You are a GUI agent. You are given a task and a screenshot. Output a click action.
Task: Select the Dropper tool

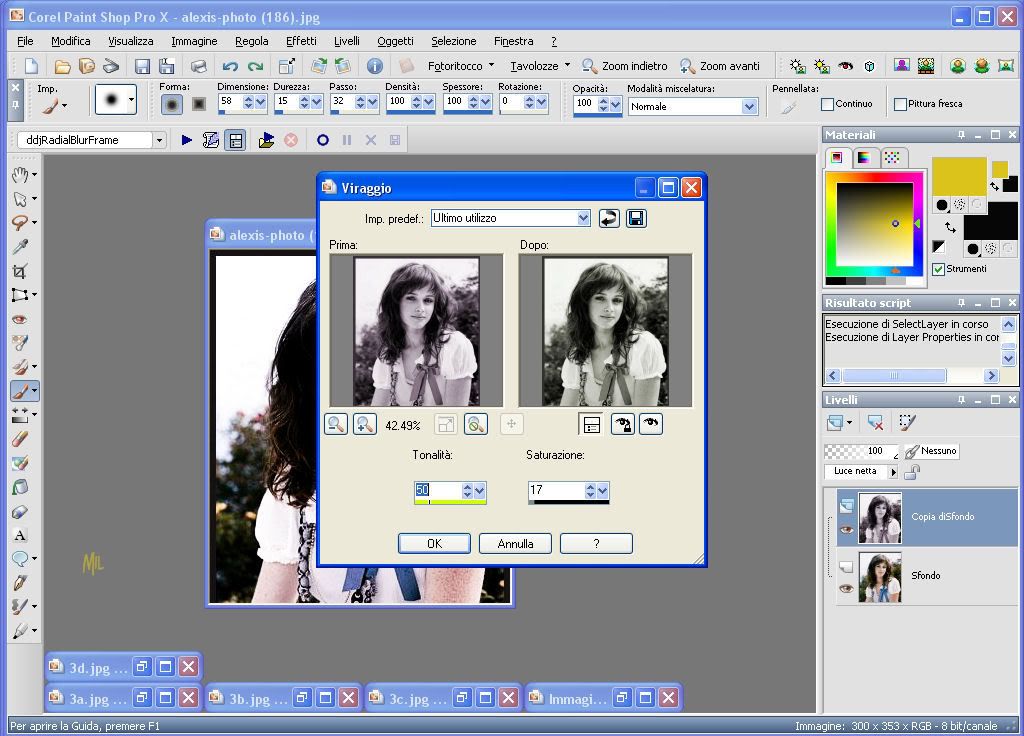(20, 247)
